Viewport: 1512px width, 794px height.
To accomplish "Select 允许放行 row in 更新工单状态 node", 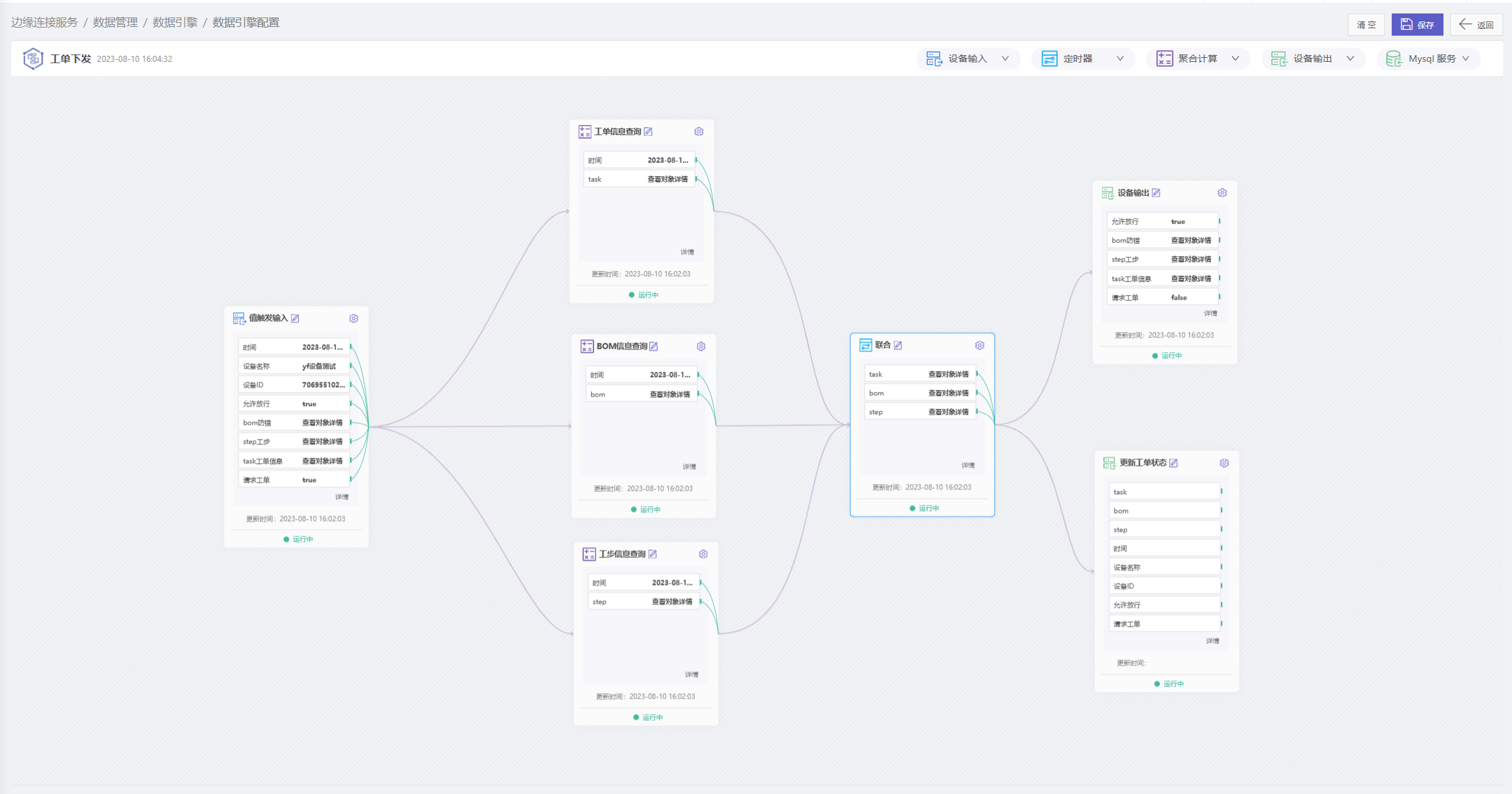I will coord(1165,605).
